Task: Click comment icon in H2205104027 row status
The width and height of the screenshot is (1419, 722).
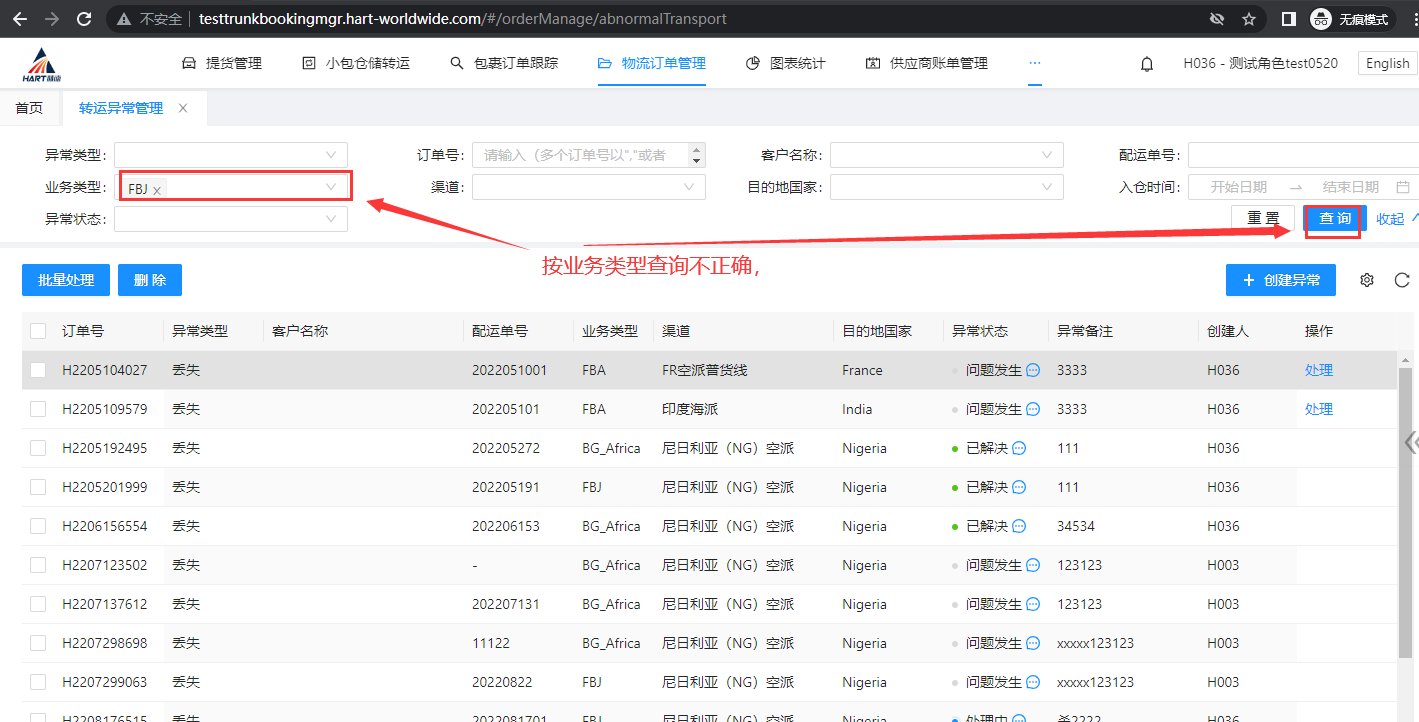Action: (x=1033, y=370)
